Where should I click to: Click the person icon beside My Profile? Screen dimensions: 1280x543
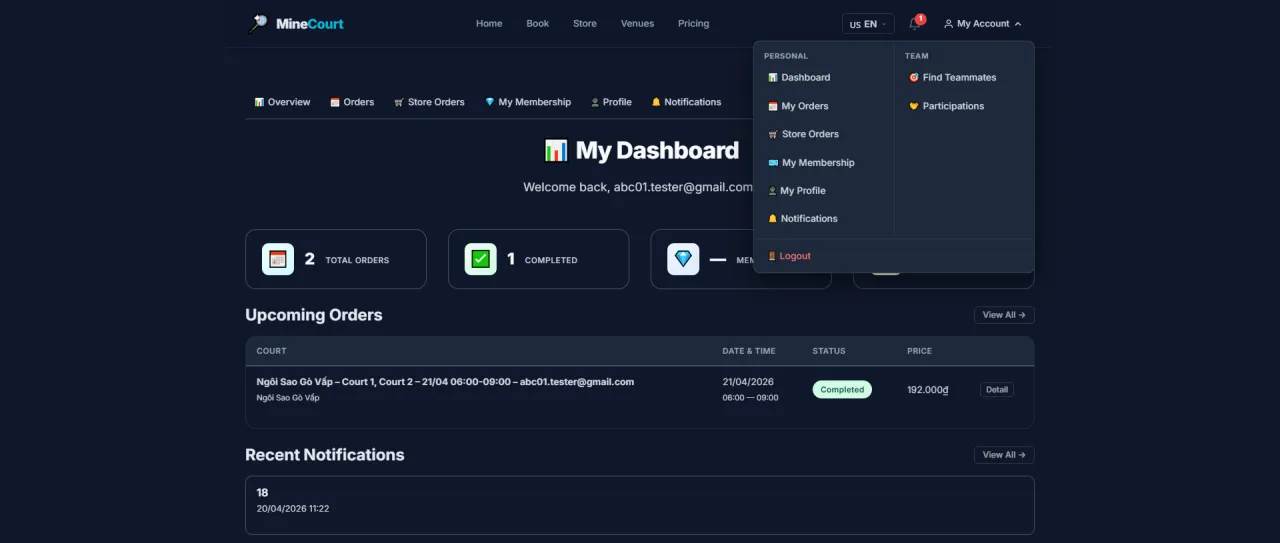pos(772,191)
